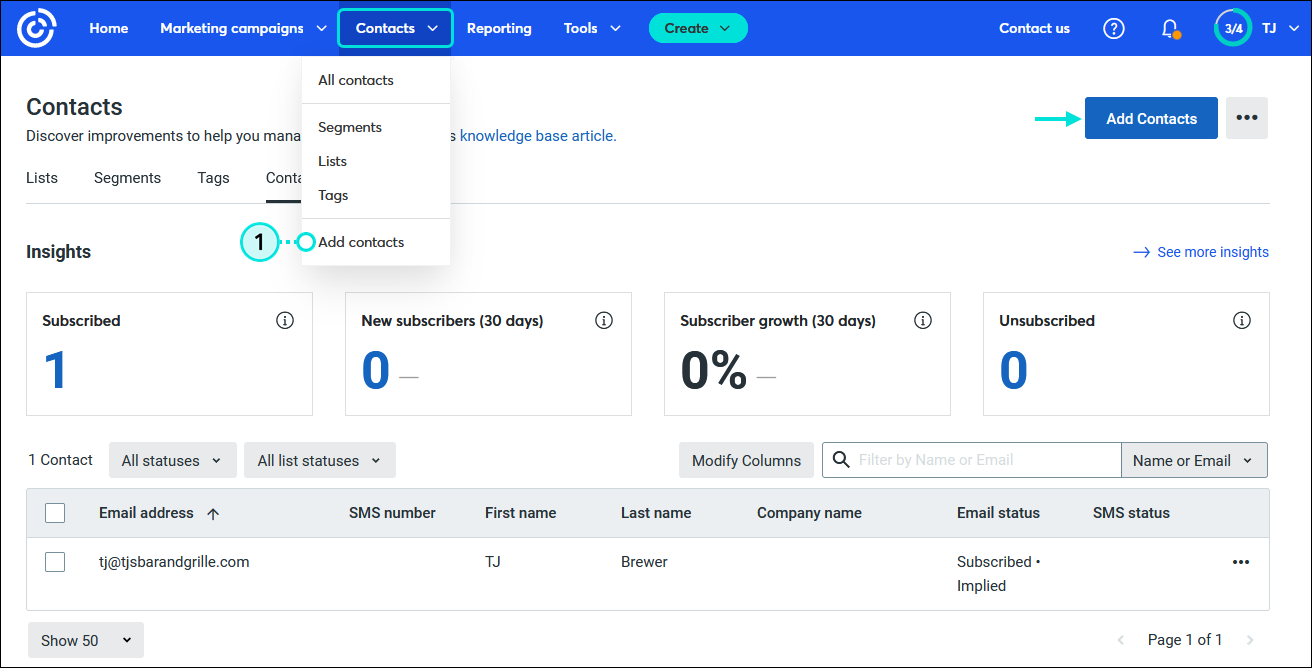This screenshot has height=668, width=1312.
Task: Open the knowledge base article link
Action: pos(538,136)
